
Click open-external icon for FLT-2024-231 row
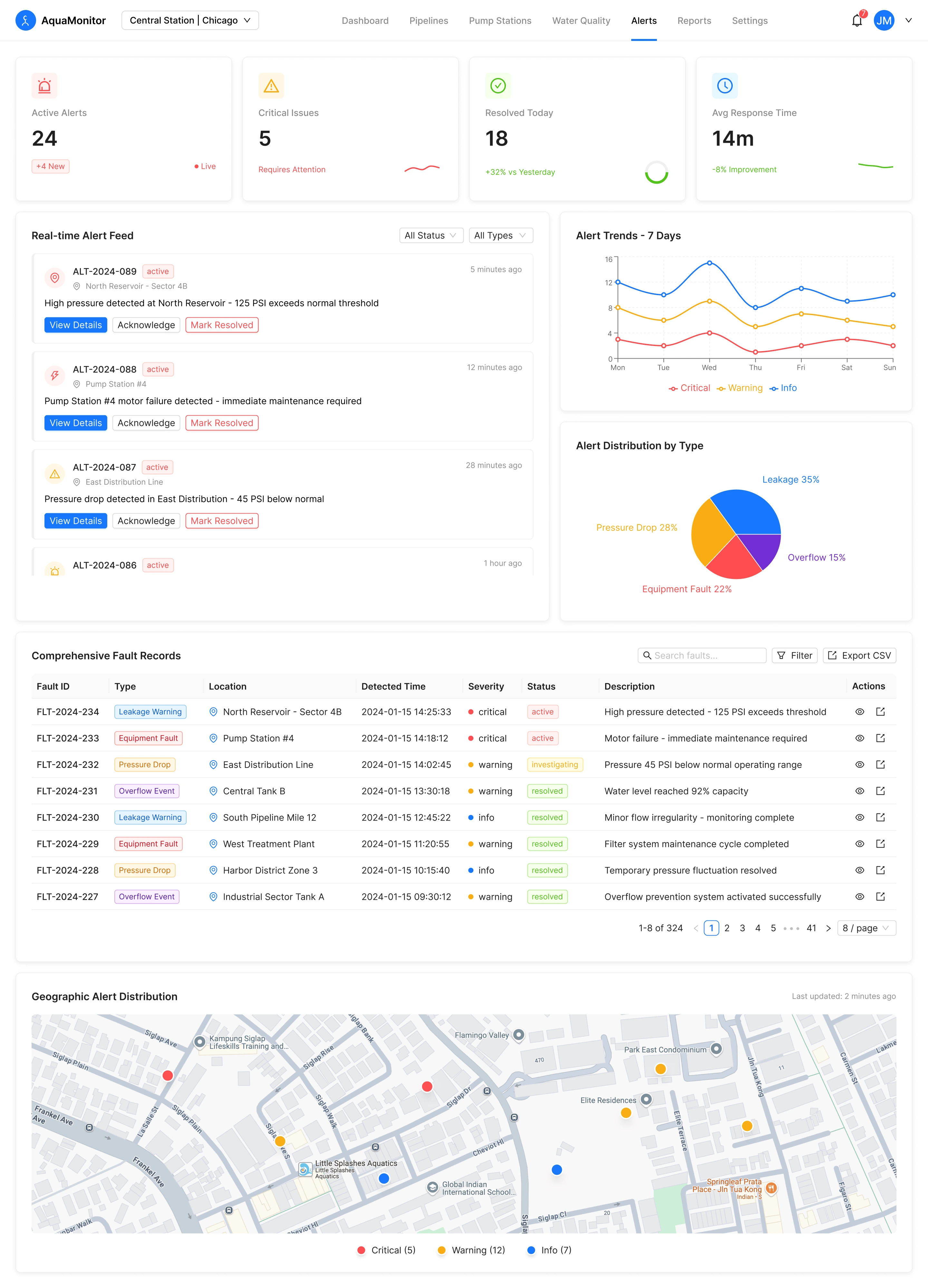[x=880, y=791]
